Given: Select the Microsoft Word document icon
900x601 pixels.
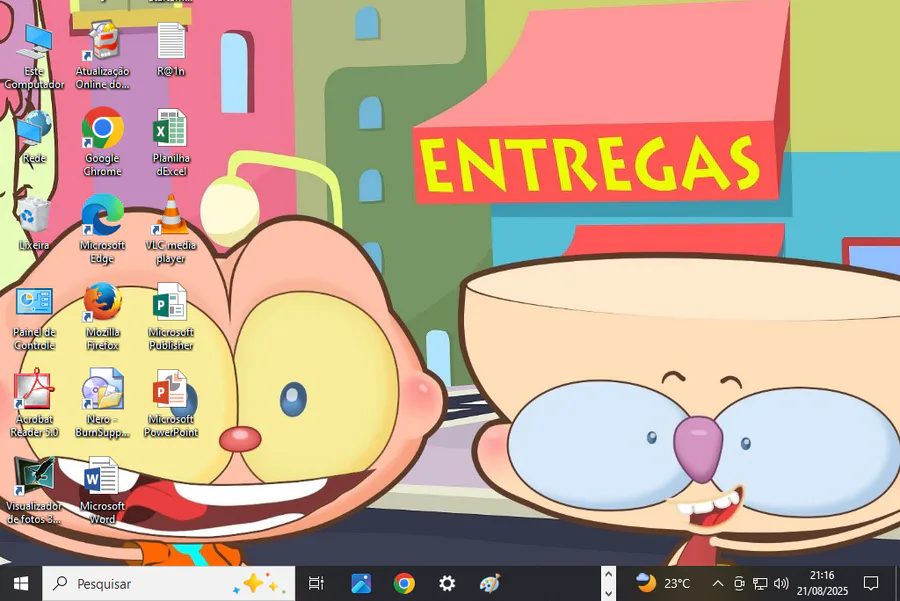Looking at the screenshot, I should point(102,491).
